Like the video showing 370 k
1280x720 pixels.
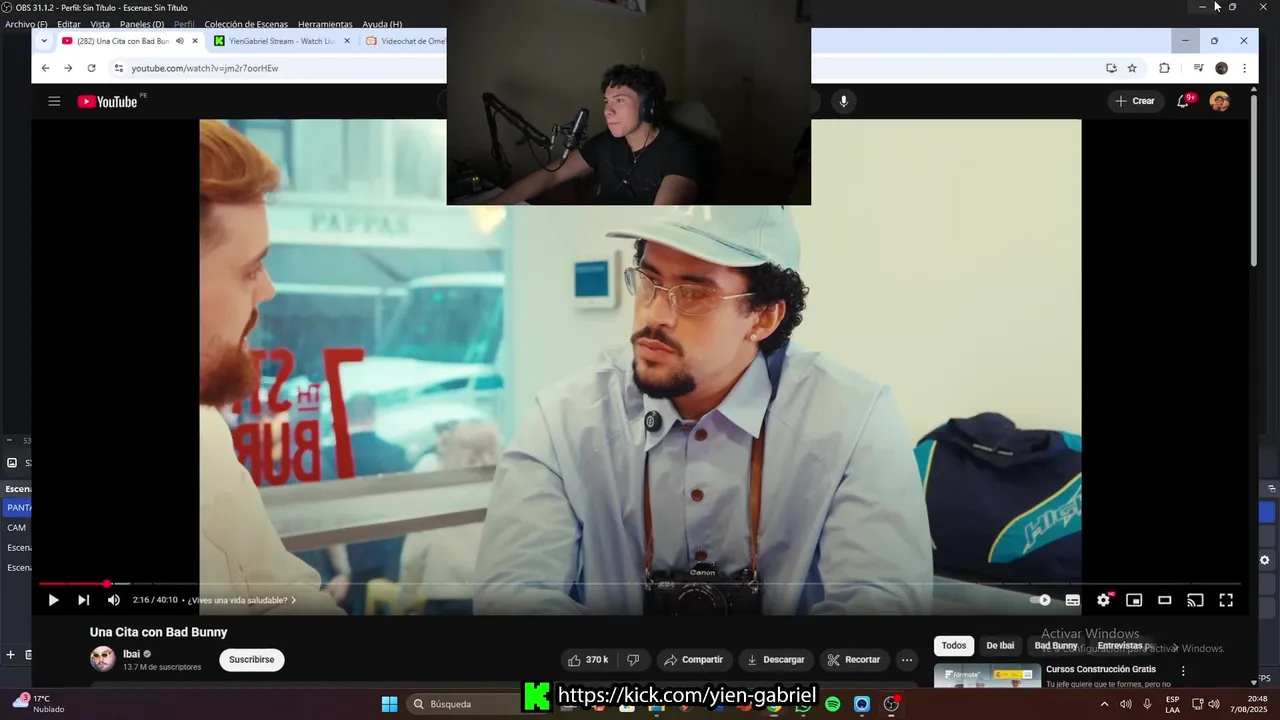588,660
